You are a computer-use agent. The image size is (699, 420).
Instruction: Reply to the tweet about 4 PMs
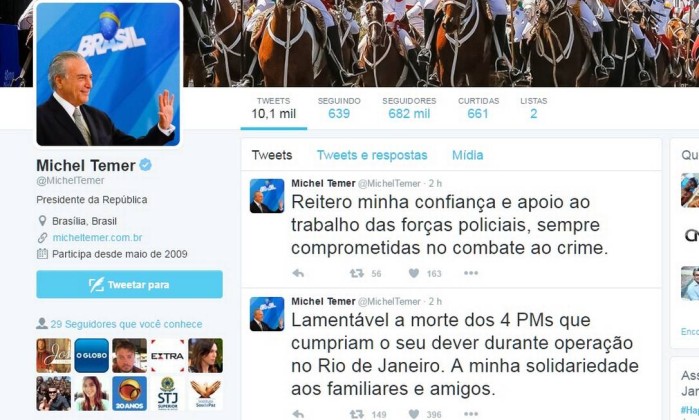[x=298, y=414]
